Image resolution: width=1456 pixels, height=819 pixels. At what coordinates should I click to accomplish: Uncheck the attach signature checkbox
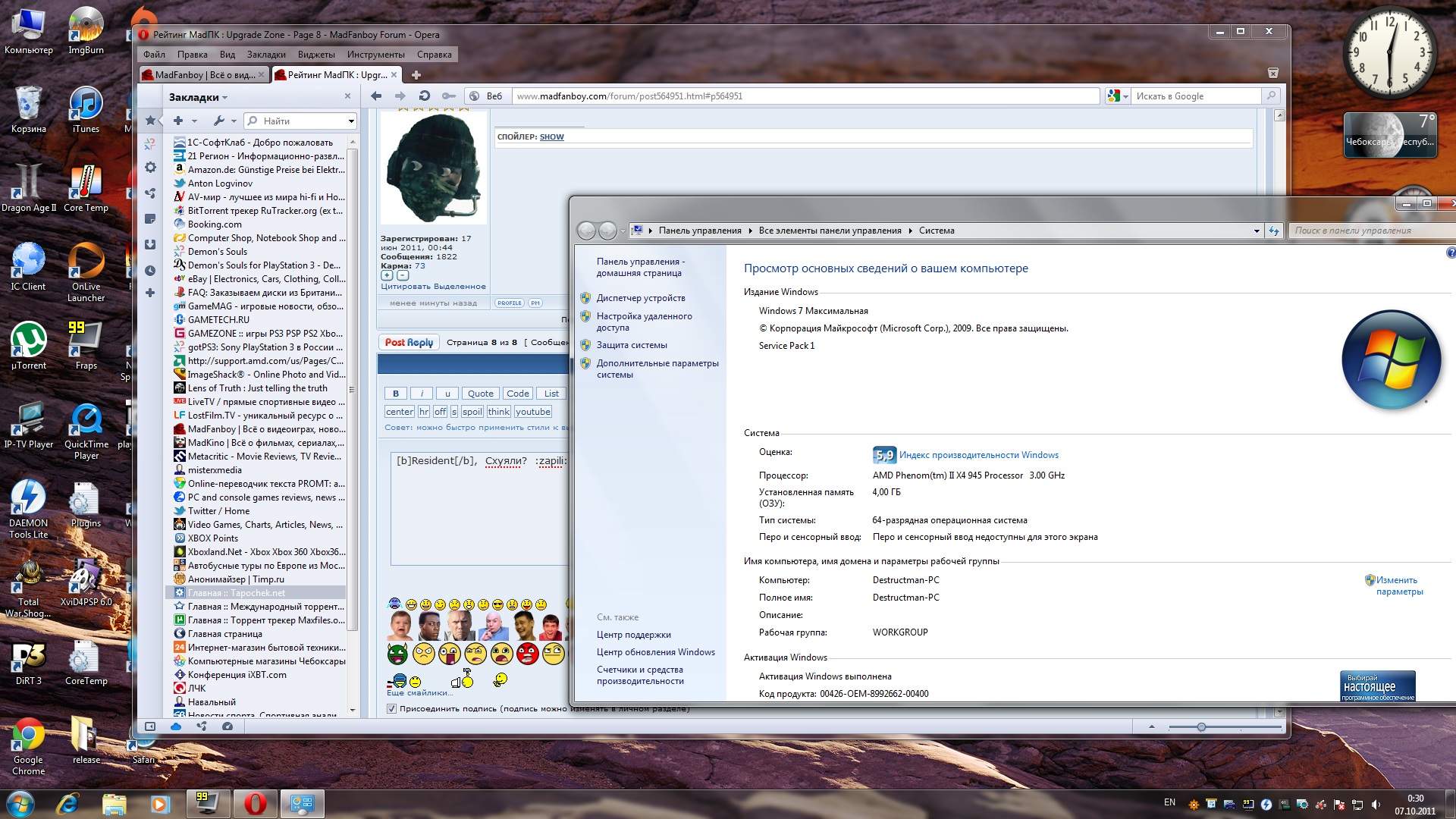pos(391,709)
